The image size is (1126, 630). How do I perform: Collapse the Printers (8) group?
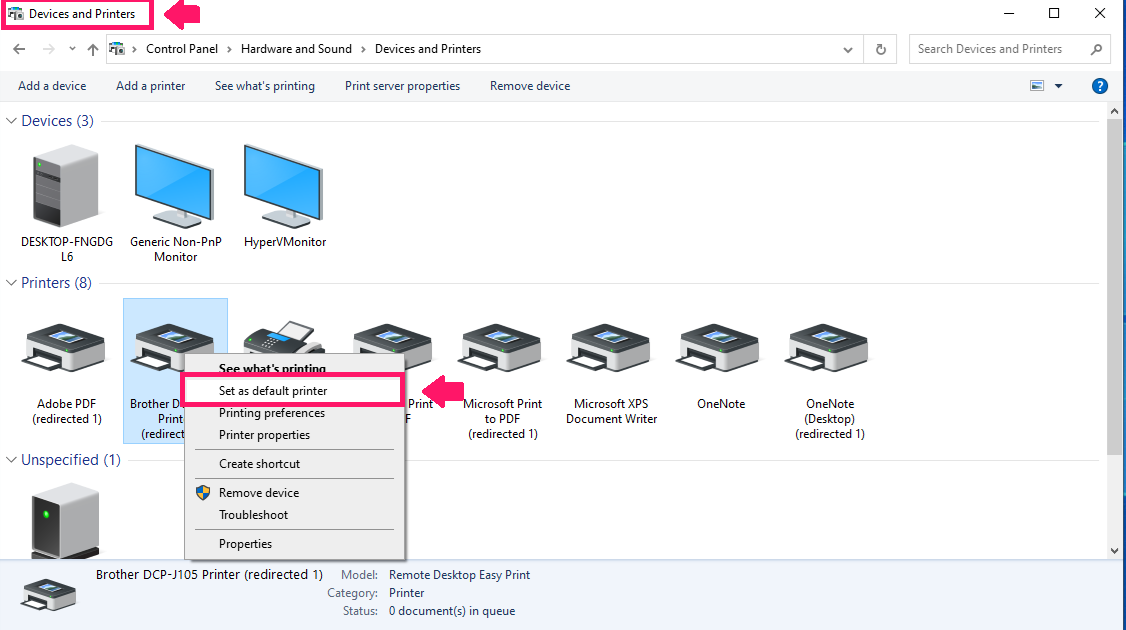tap(11, 283)
